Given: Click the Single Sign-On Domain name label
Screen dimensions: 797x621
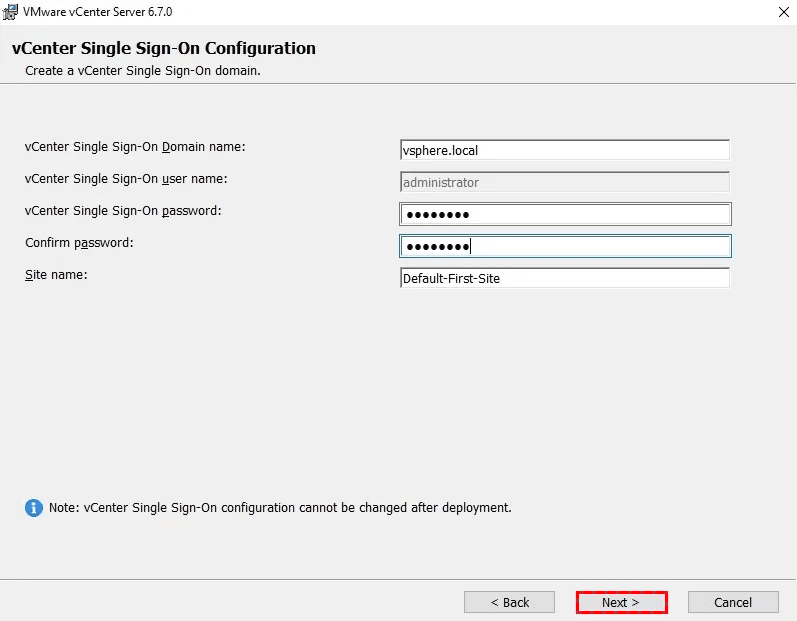Looking at the screenshot, I should point(135,147).
